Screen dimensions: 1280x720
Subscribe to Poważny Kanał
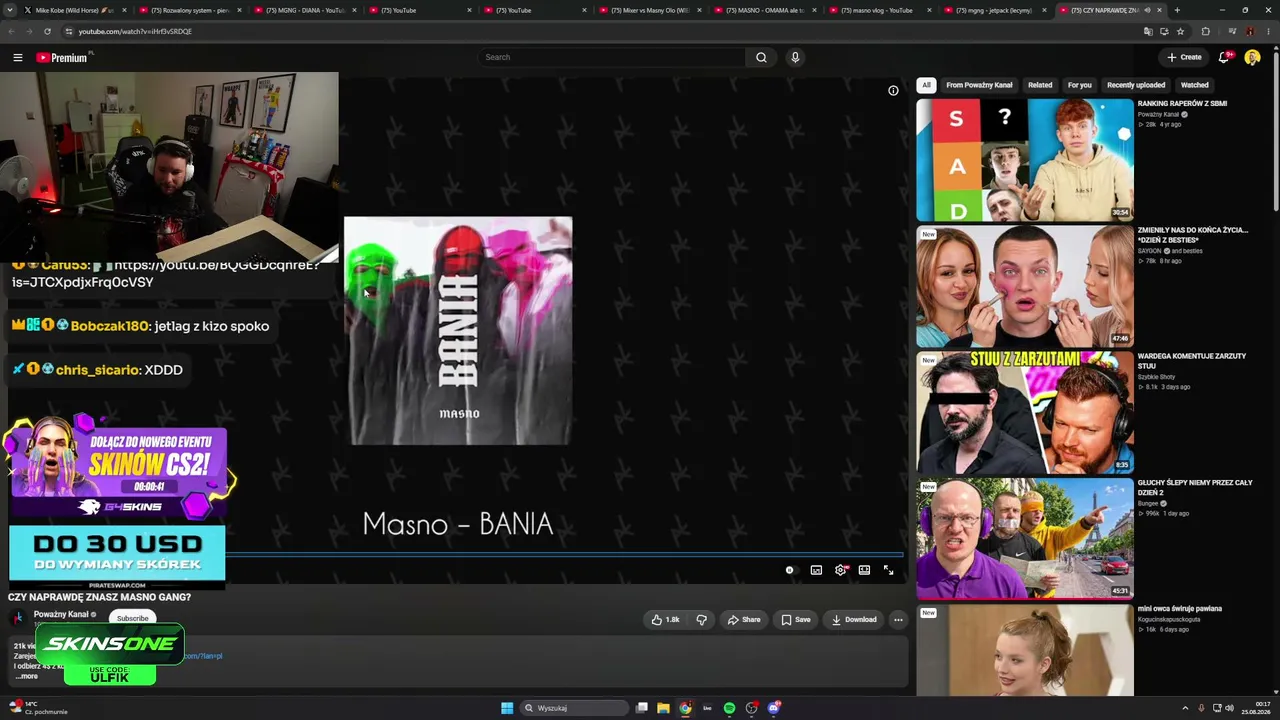132,618
